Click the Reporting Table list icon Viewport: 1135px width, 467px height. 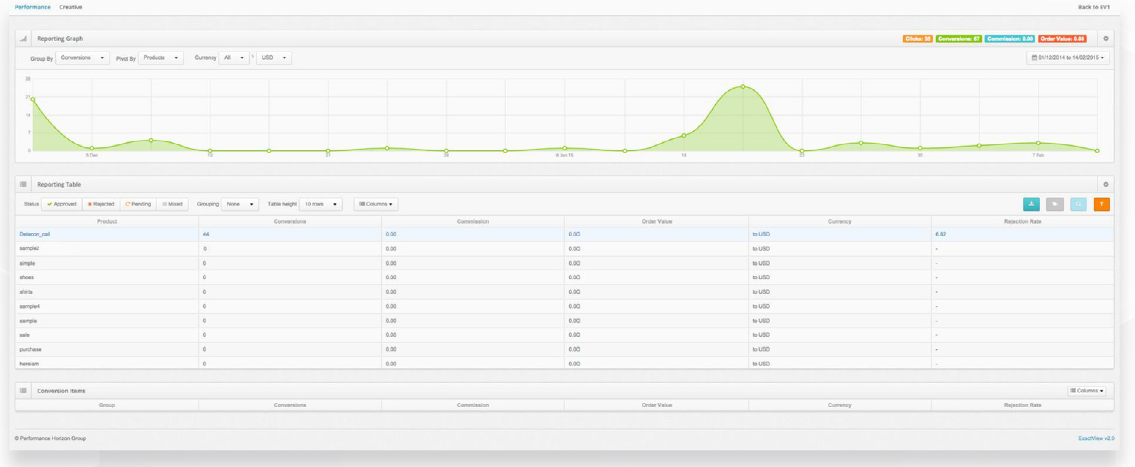(x=23, y=185)
